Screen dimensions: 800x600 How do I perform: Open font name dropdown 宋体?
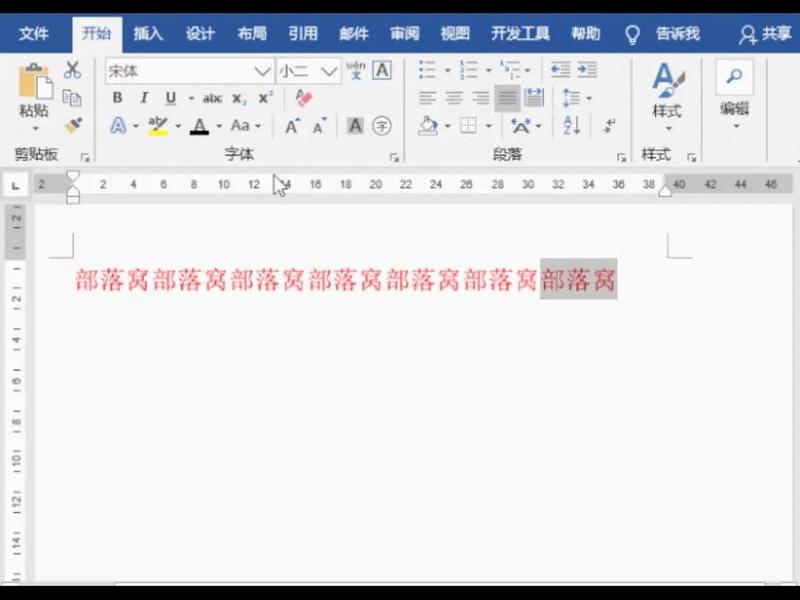coord(262,71)
